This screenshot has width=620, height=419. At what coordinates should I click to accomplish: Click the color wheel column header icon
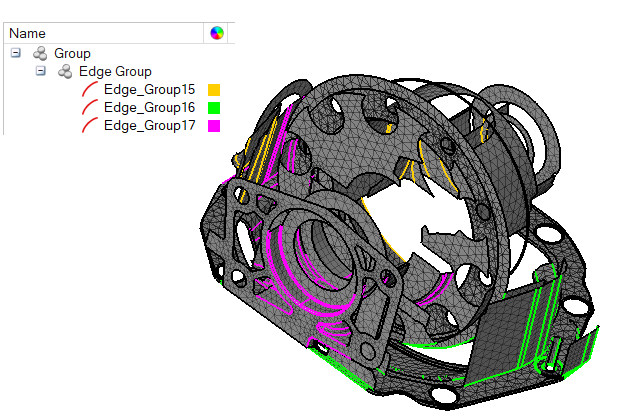pyautogui.click(x=216, y=33)
